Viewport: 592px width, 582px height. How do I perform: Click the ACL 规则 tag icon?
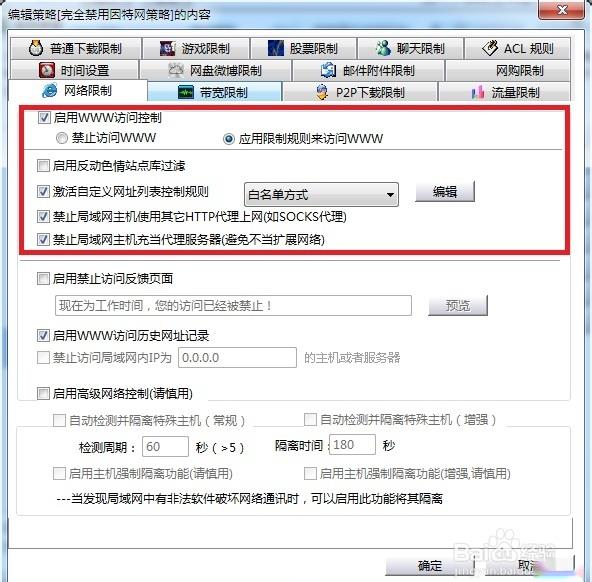click(490, 48)
